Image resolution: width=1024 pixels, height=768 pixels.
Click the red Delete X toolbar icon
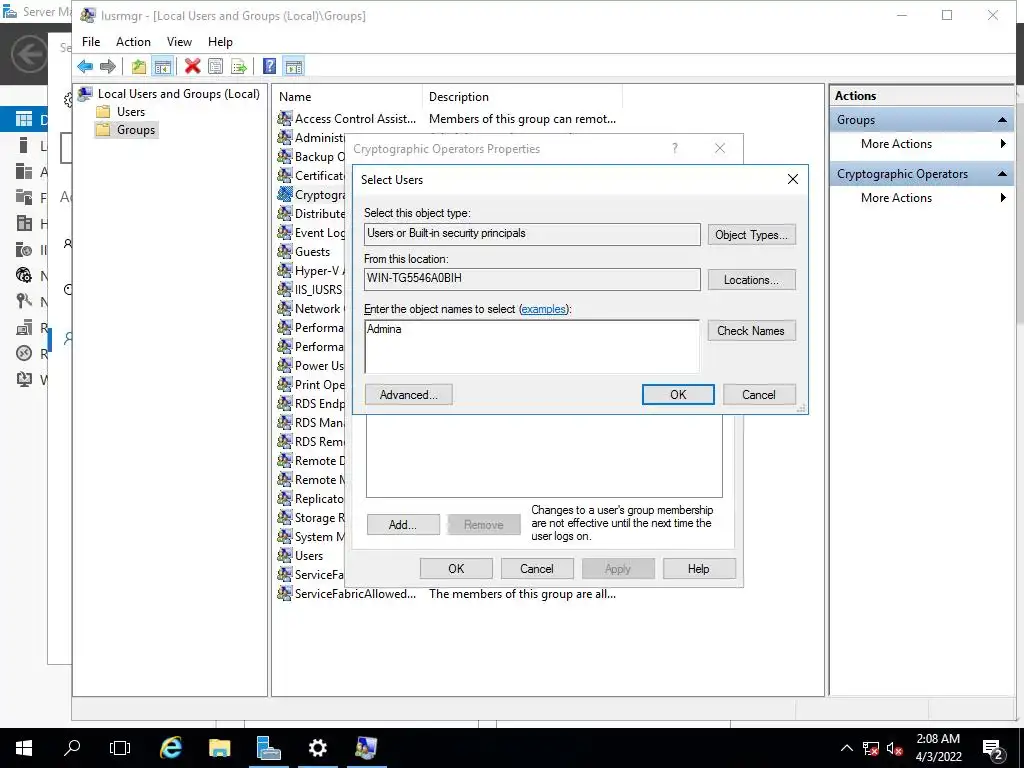point(192,66)
